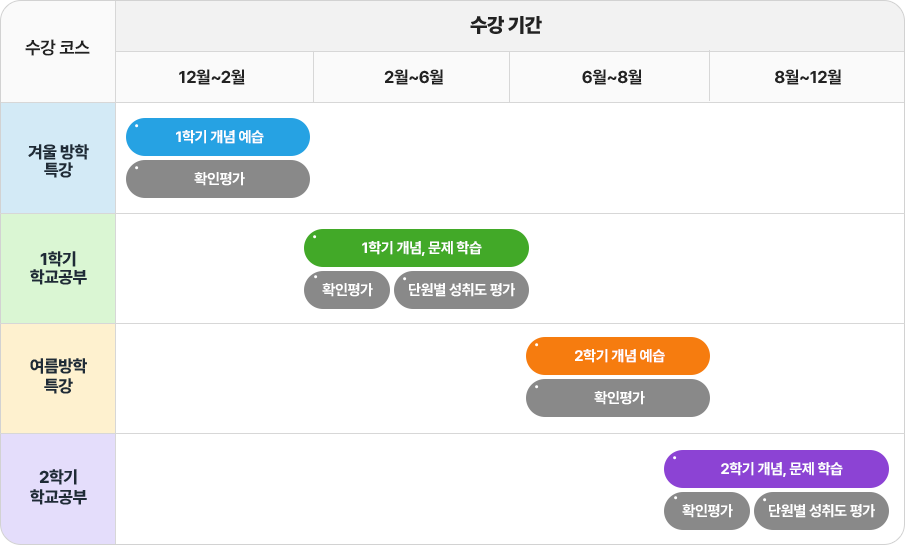Select 확인평가 pill in the 2학기 학교공부 row
This screenshot has width=905, height=545.
tap(706, 511)
